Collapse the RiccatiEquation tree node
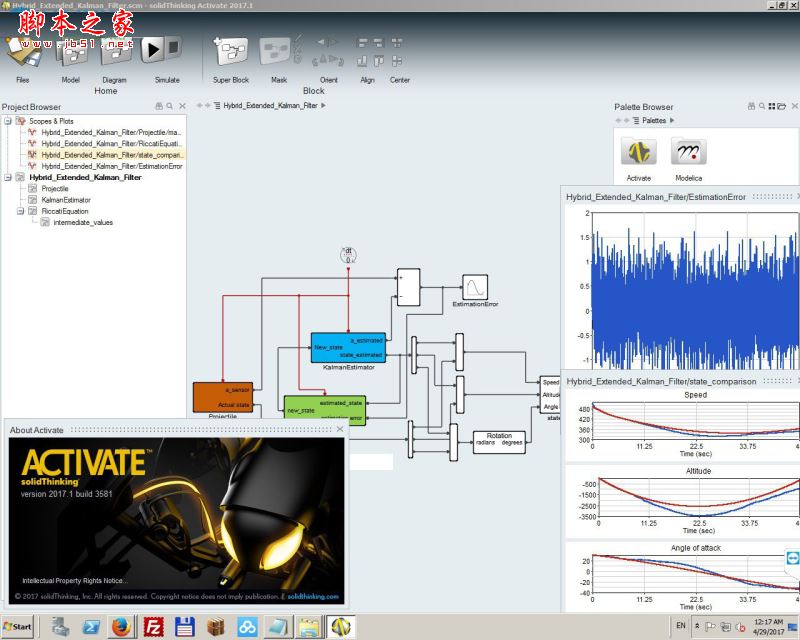Screen dimensions: 800x640 [x=20, y=211]
